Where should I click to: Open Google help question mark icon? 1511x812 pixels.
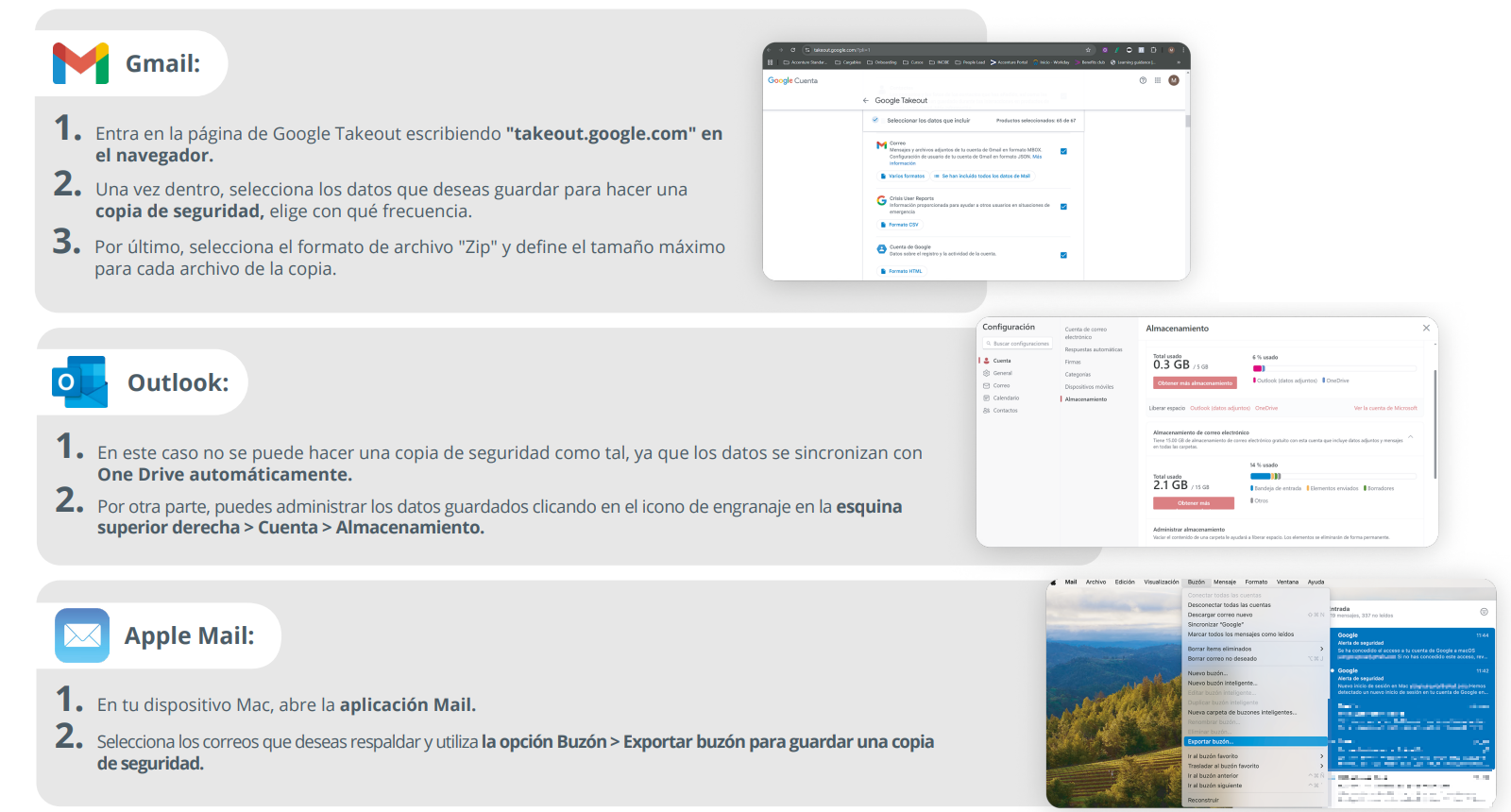point(1143,80)
